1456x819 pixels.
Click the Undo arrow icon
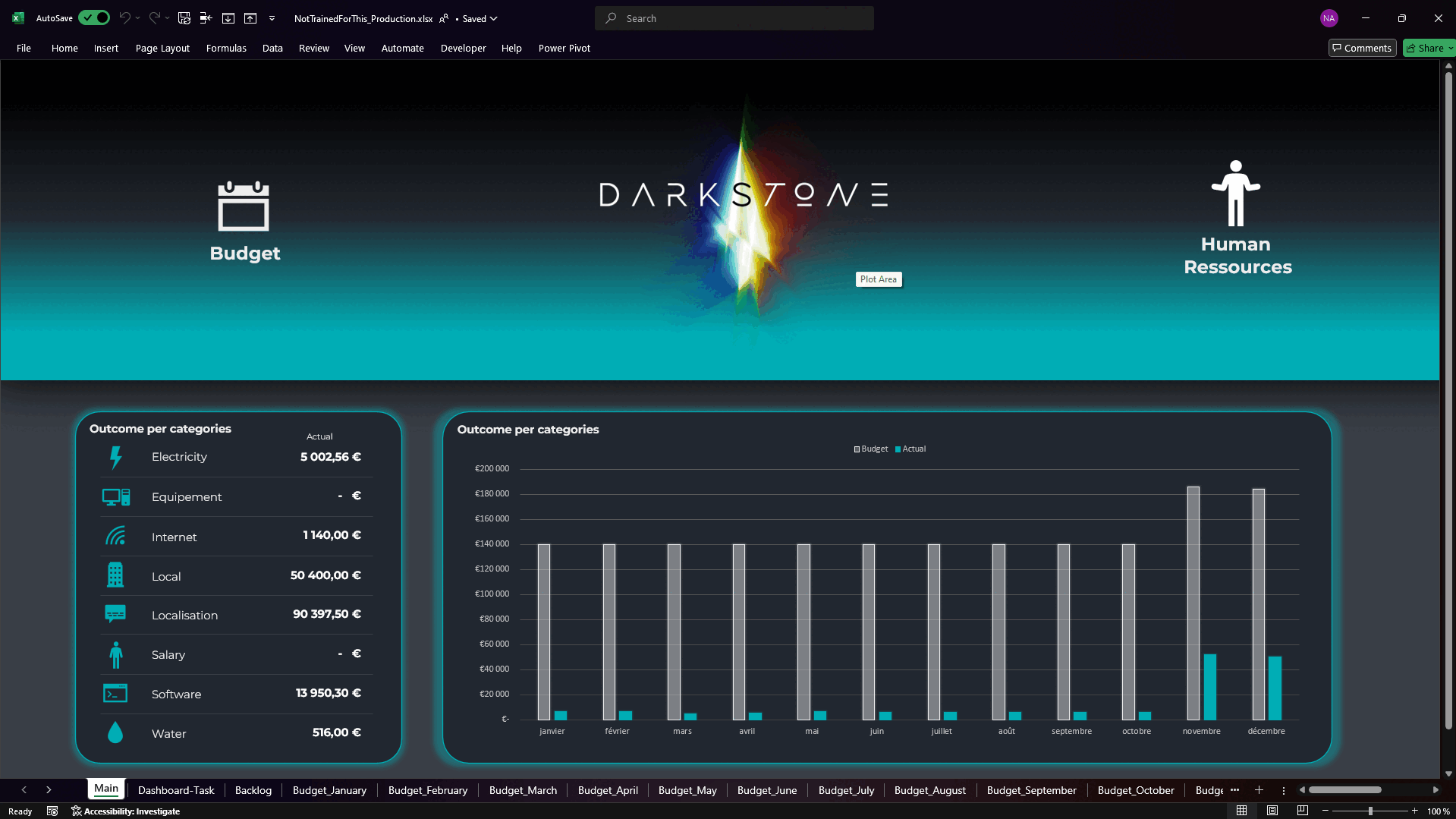click(x=125, y=18)
